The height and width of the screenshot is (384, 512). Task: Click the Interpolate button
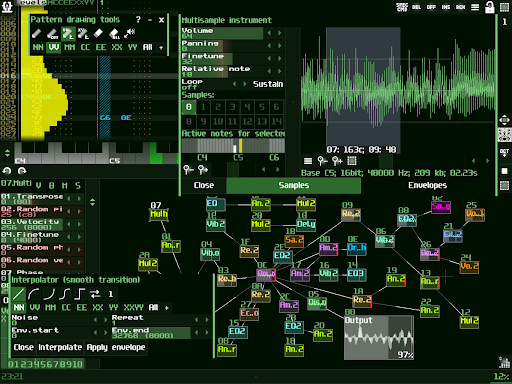pyautogui.click(x=60, y=347)
